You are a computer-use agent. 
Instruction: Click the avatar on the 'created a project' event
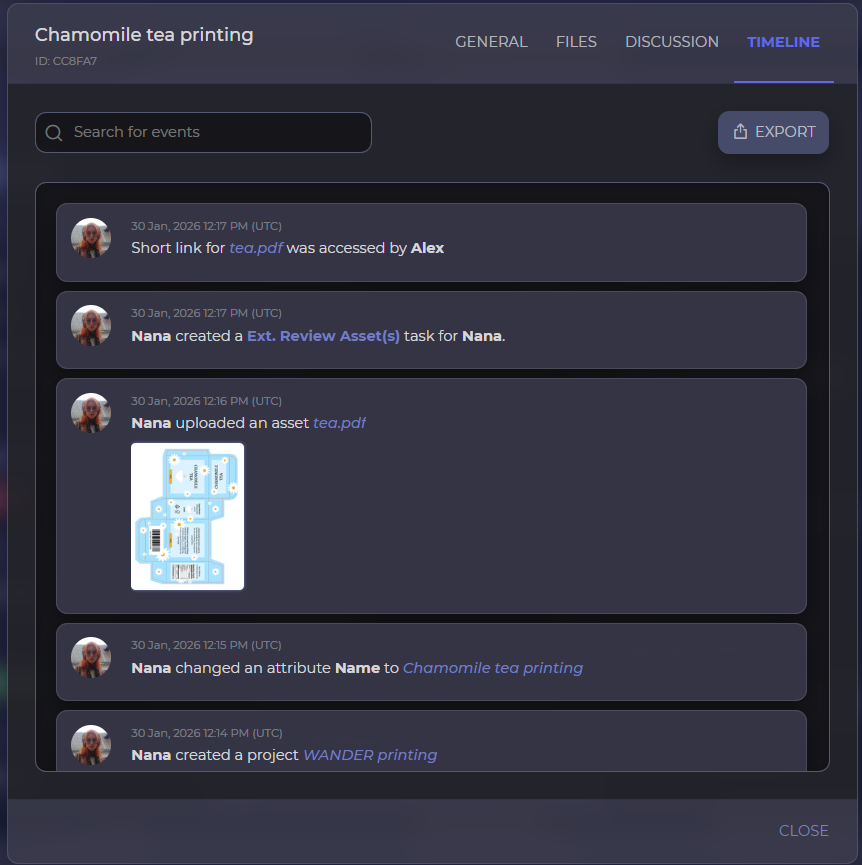[x=90, y=745]
